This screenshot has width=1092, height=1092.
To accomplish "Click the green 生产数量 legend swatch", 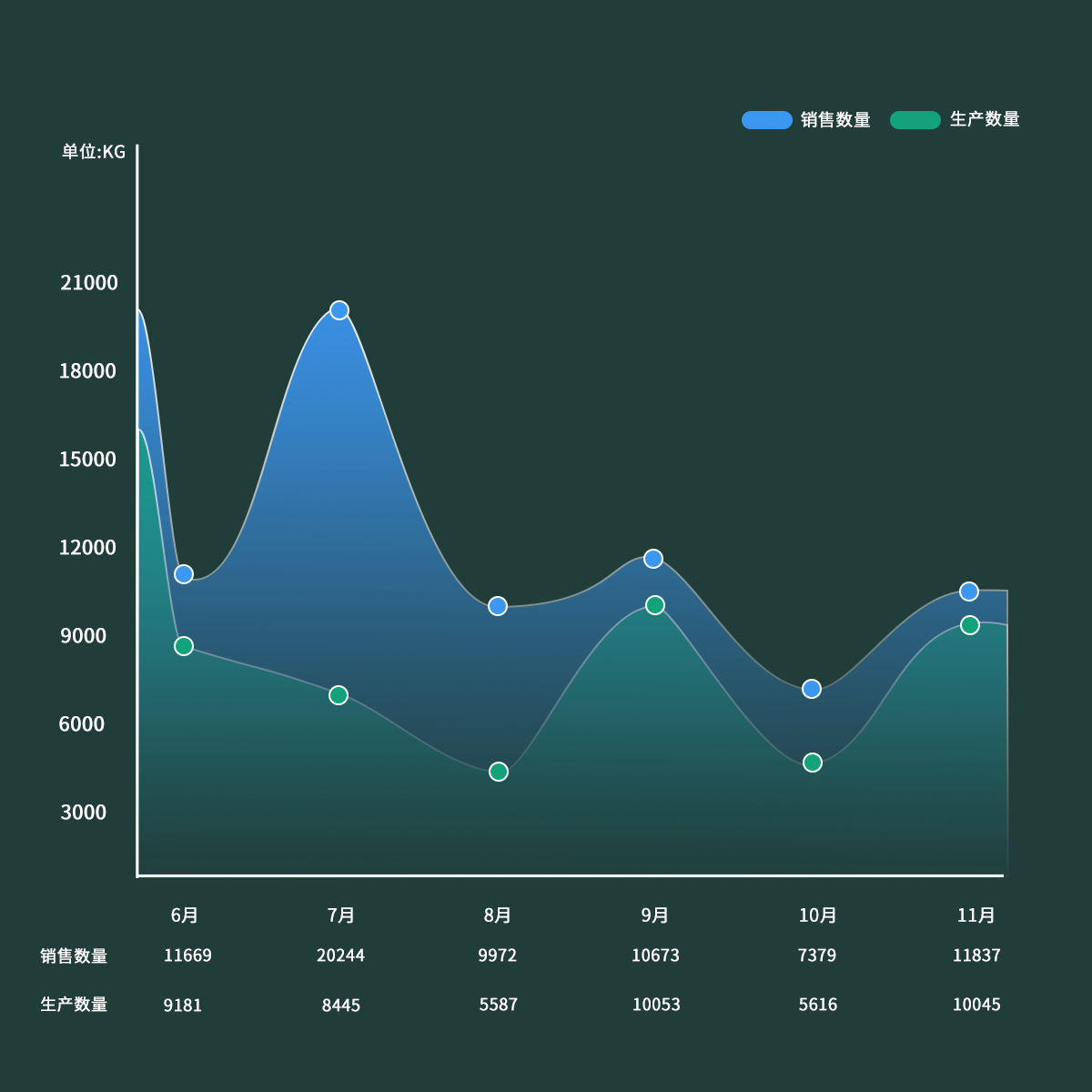I will point(915,120).
